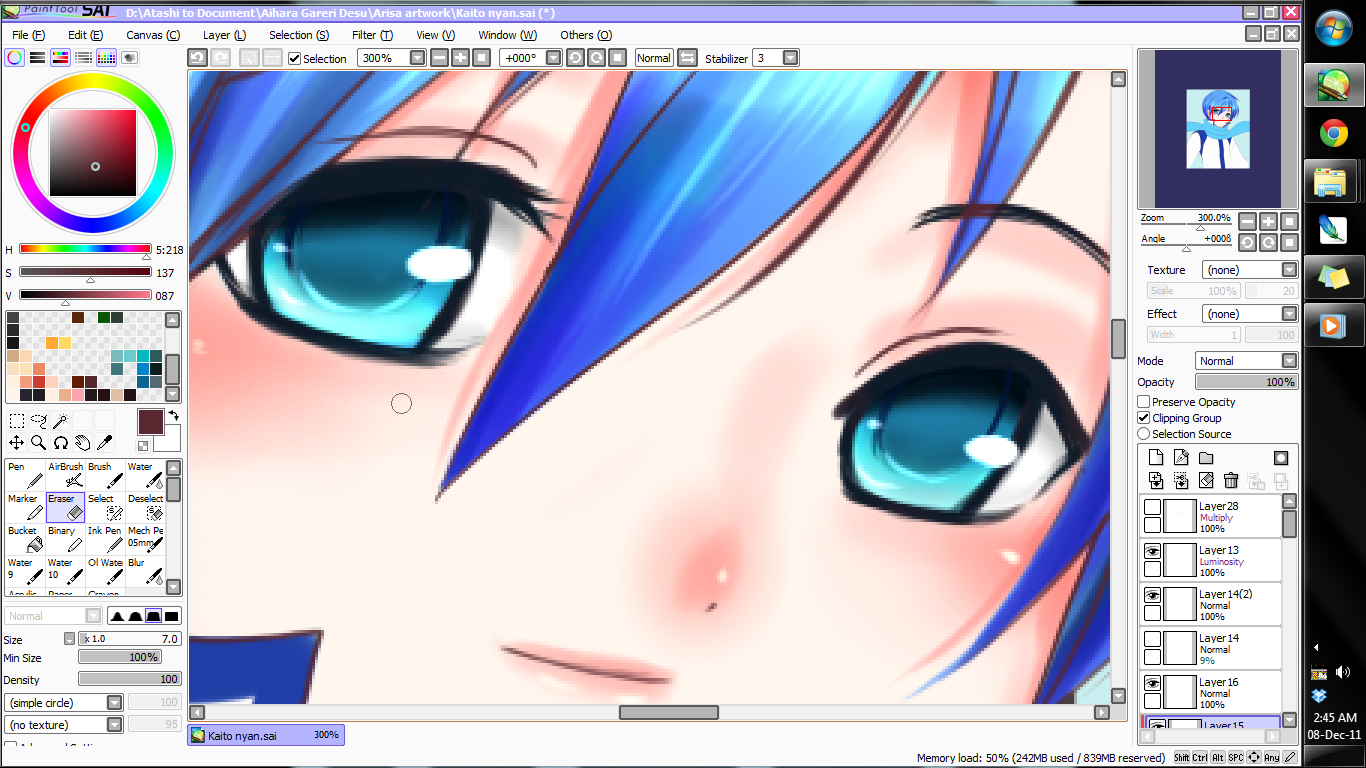Toggle the RGB slider panel
The width and height of the screenshot is (1366, 768).
(x=38, y=58)
